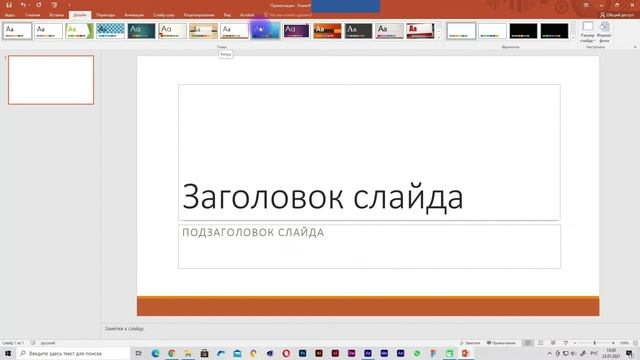
Task: Apply the first white Office theme thumbnail
Action: 17,31
